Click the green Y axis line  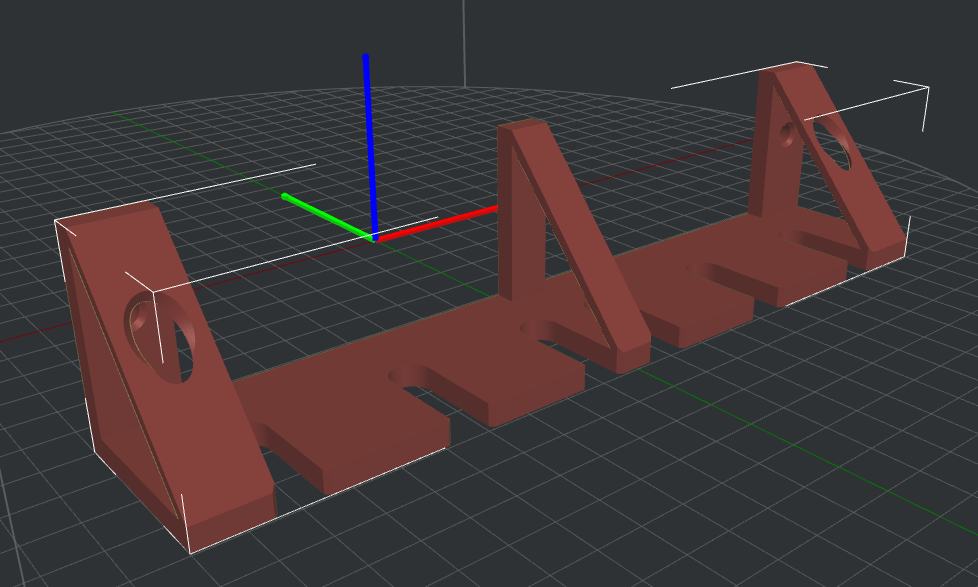[x=327, y=216]
